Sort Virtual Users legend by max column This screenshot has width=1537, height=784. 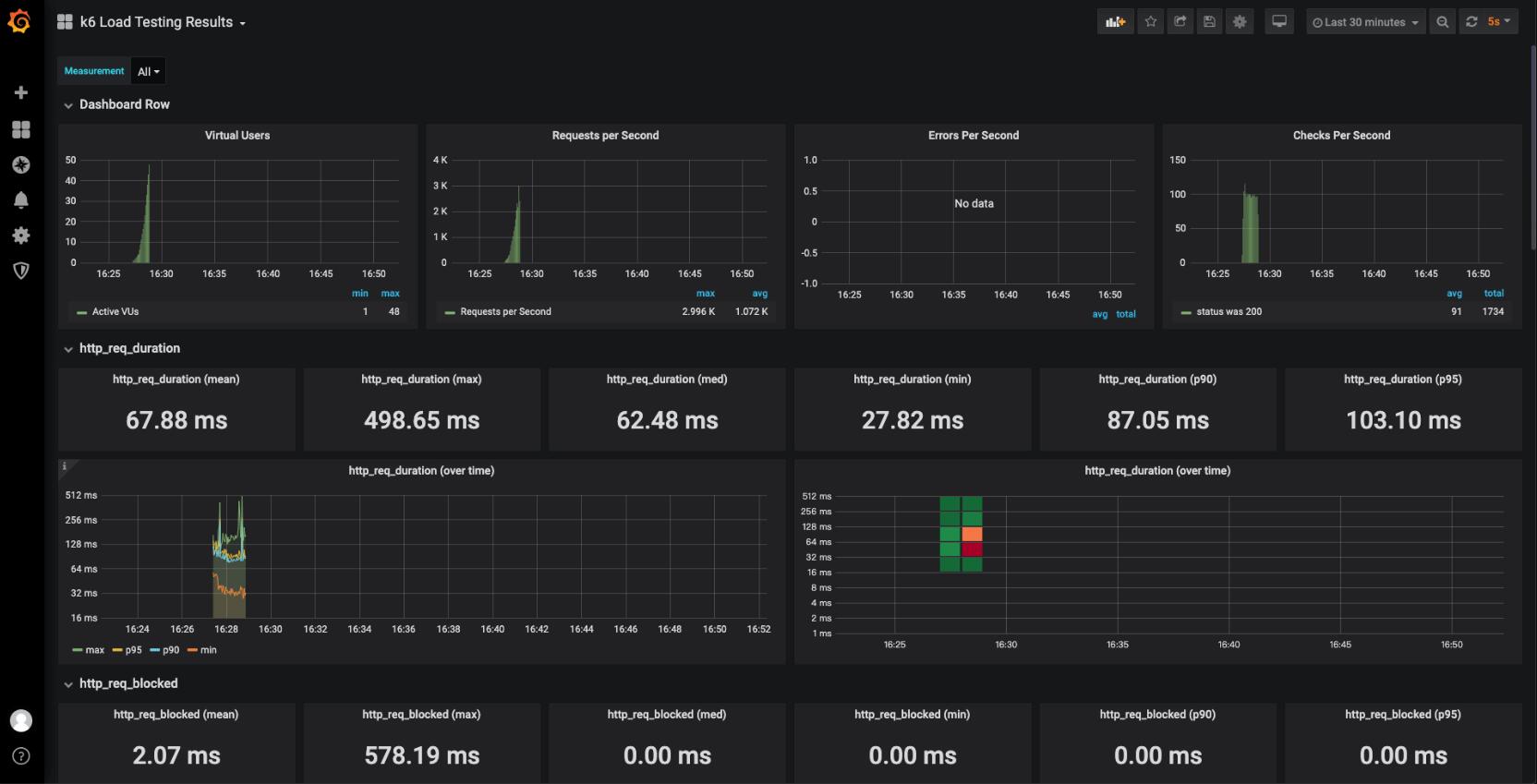(391, 294)
